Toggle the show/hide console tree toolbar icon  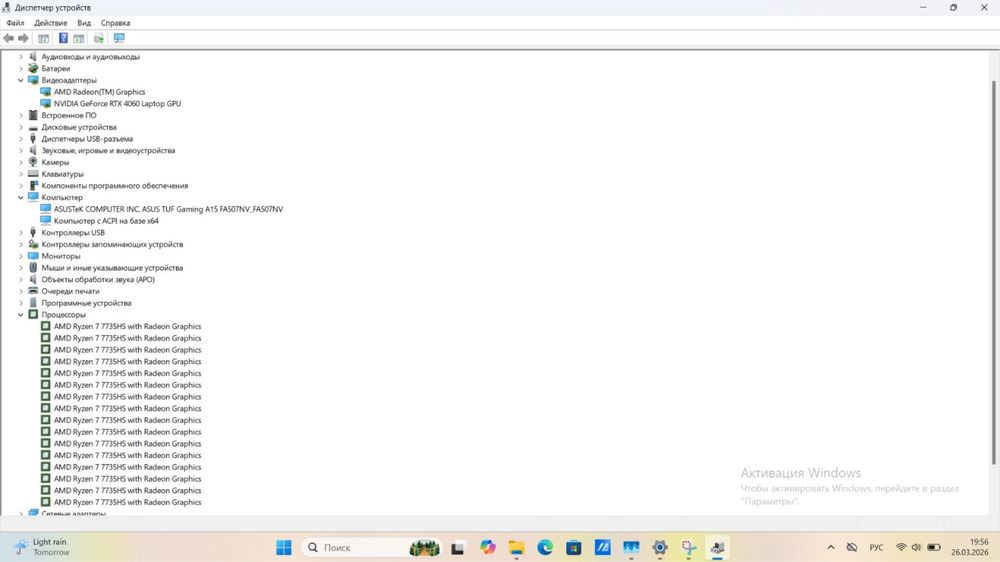(43, 38)
